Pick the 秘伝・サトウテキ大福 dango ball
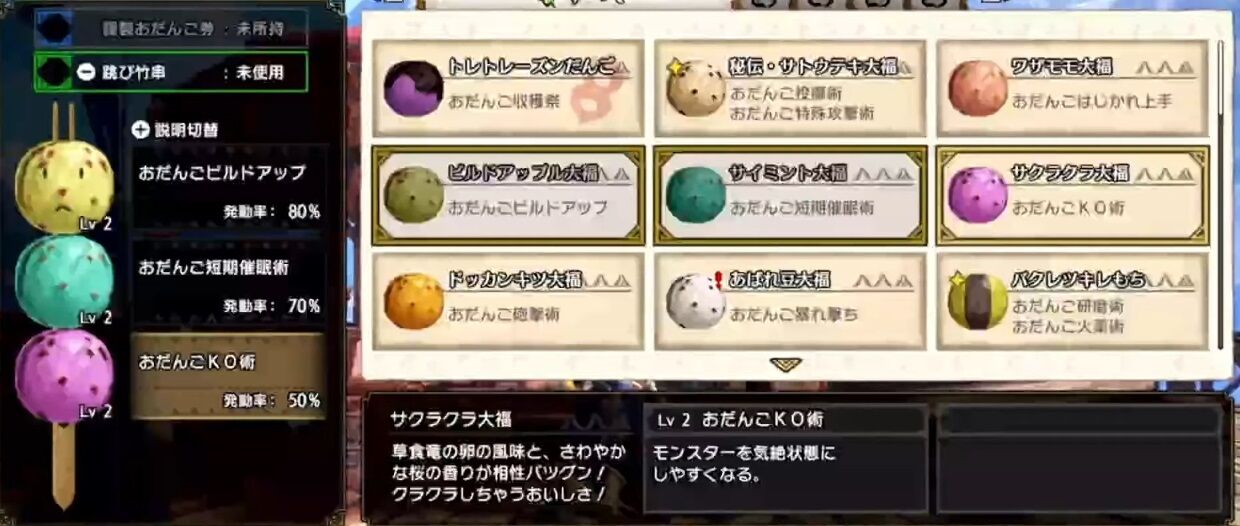Viewport: 1240px width, 526px height. point(696,88)
